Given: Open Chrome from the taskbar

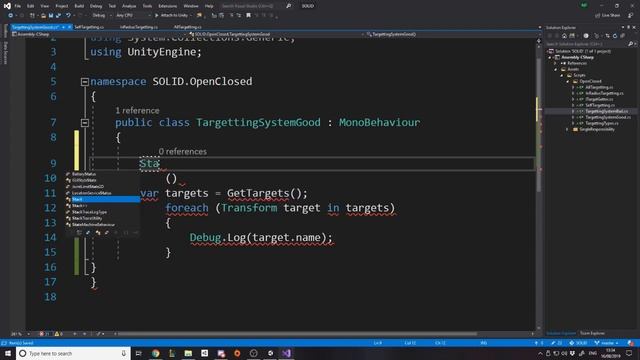Looking at the screenshot, I should [156, 353].
